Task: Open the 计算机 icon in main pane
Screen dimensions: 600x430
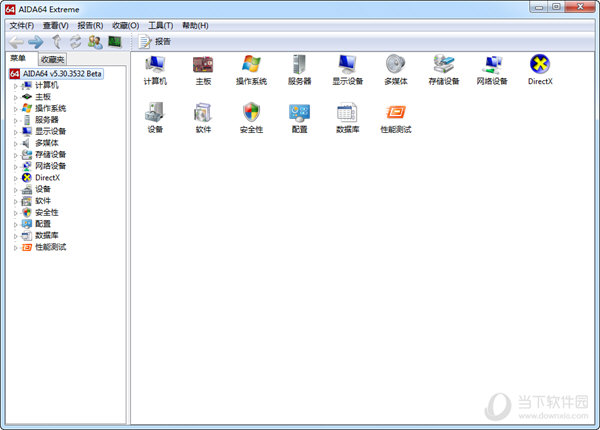Action: coord(155,70)
